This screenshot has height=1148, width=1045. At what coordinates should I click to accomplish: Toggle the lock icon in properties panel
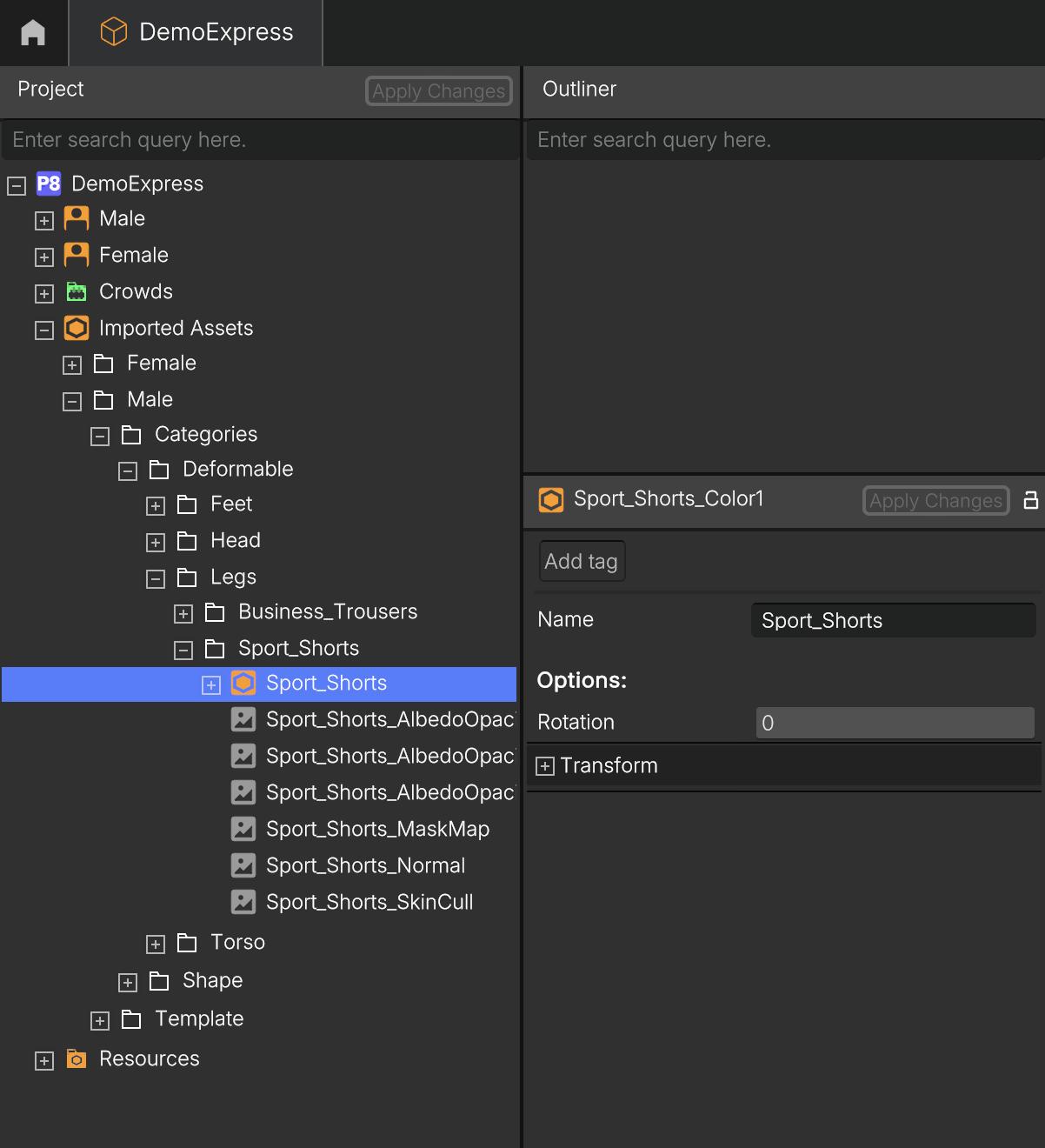click(x=1031, y=500)
